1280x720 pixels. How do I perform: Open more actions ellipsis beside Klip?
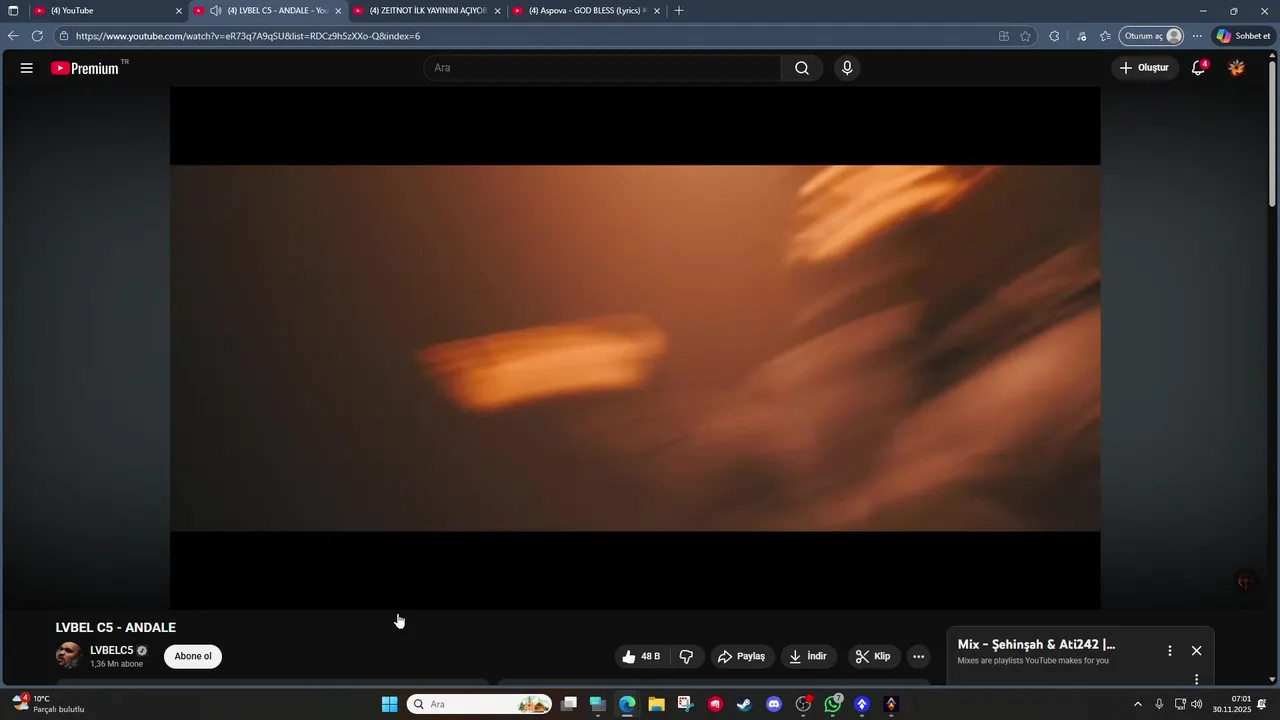coord(919,657)
